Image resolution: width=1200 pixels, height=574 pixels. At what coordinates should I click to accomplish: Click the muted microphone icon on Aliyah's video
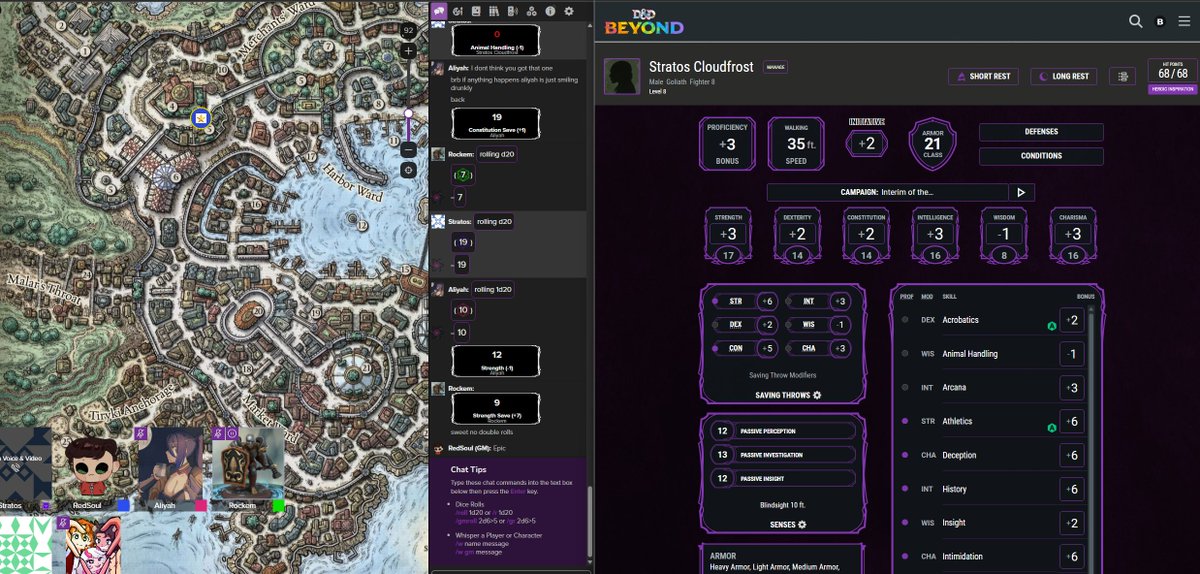143,433
